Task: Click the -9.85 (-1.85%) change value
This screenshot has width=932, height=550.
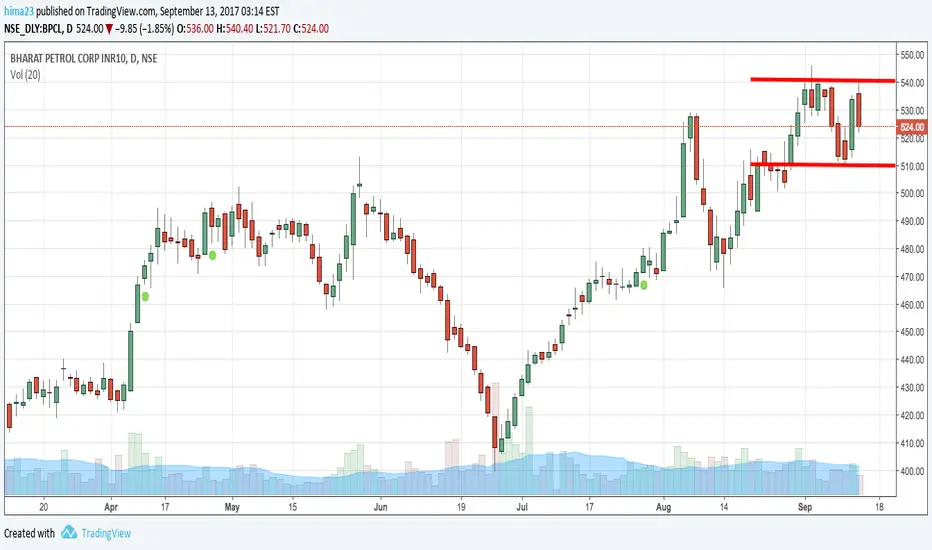Action: point(144,29)
